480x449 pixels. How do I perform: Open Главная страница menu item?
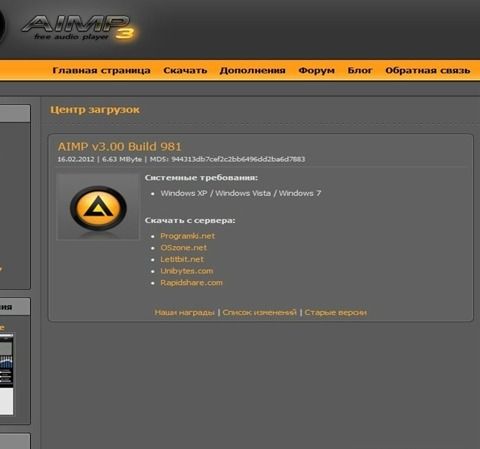[x=101, y=70]
